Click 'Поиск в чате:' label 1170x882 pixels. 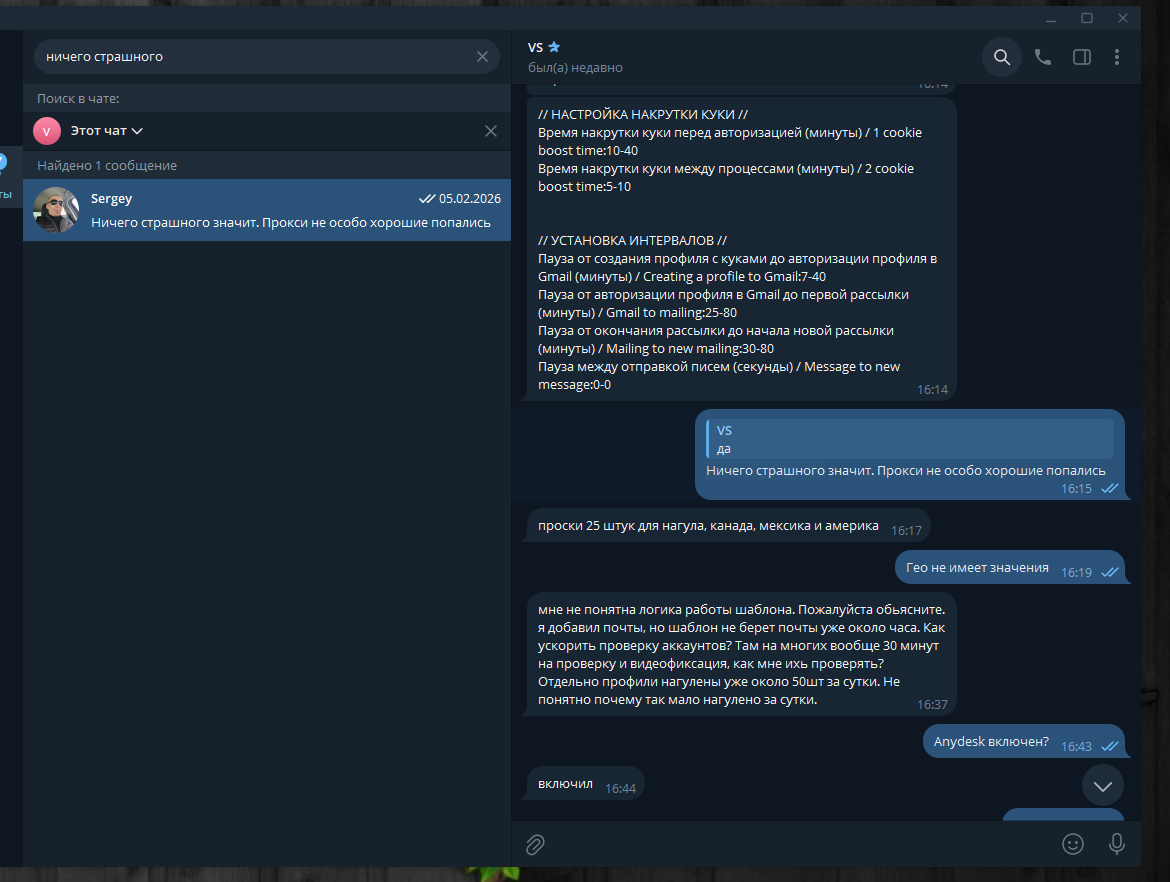[78, 98]
